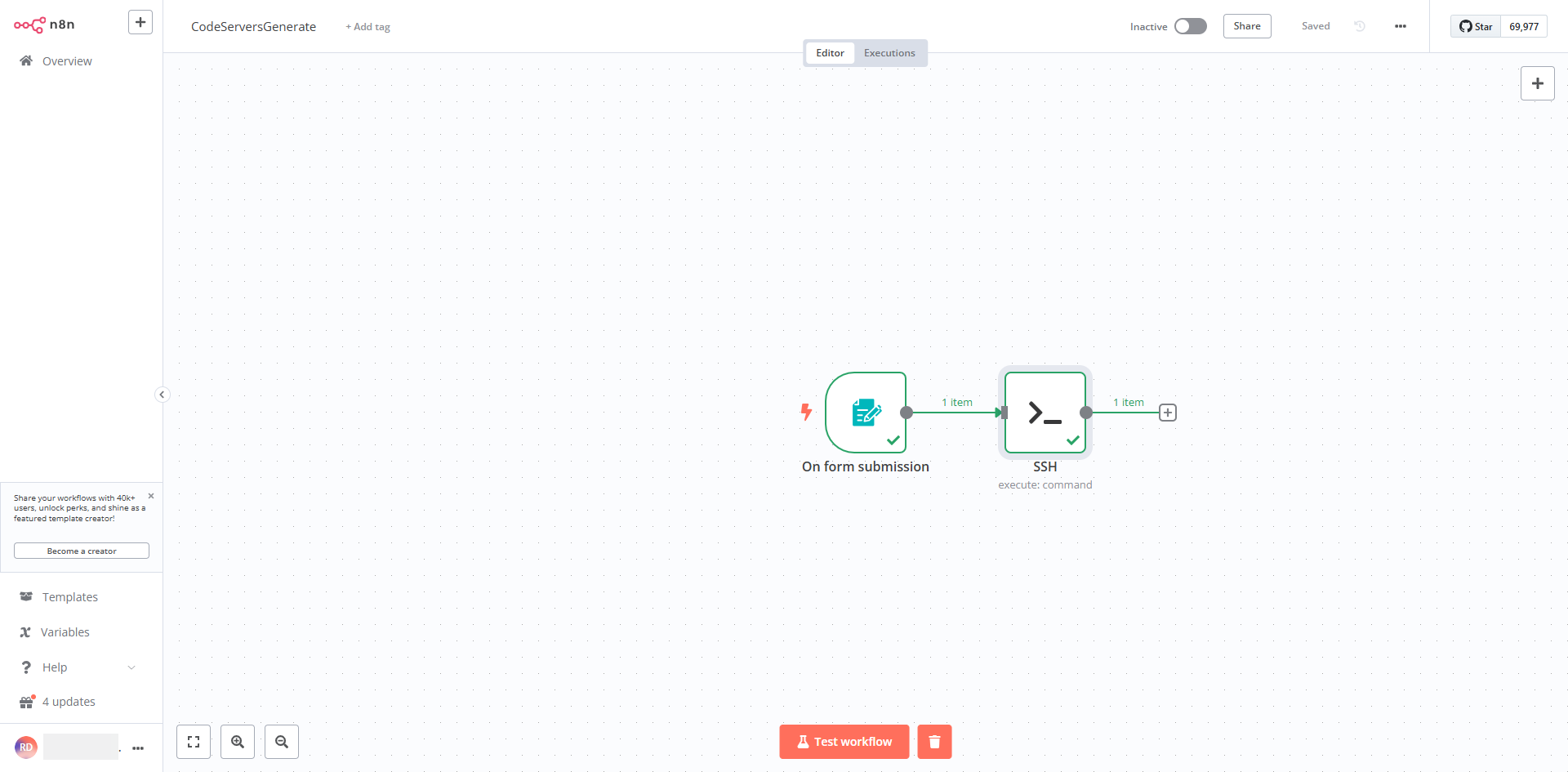Open the On form submission trigger node
The height and width of the screenshot is (772, 1568).
[x=865, y=413]
